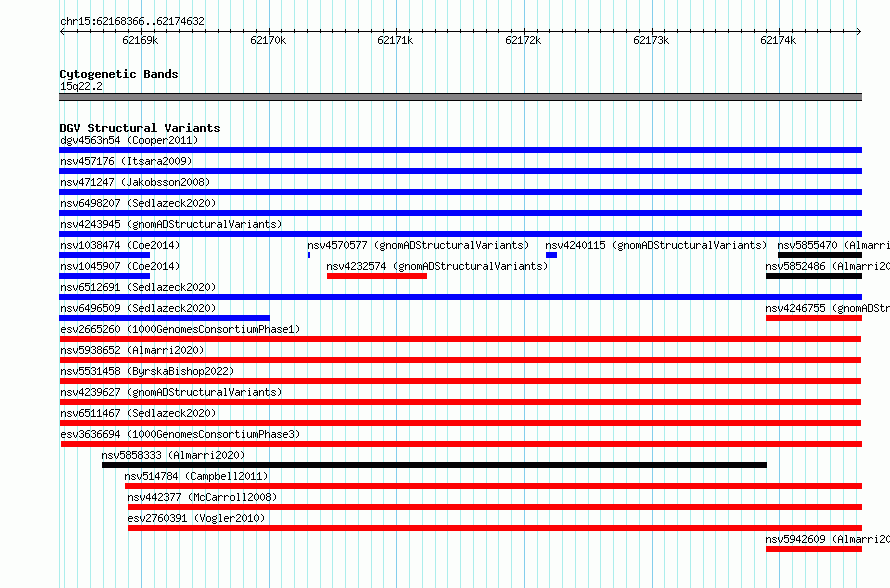This screenshot has height=588, width=890.
Task: Click the red bar under nsv442377
Action: click(x=495, y=507)
